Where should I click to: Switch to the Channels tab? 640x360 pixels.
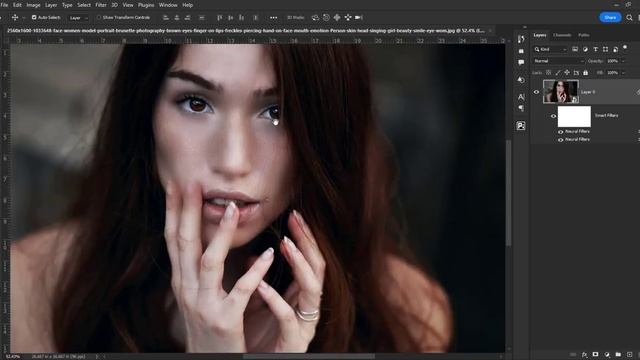(562, 35)
